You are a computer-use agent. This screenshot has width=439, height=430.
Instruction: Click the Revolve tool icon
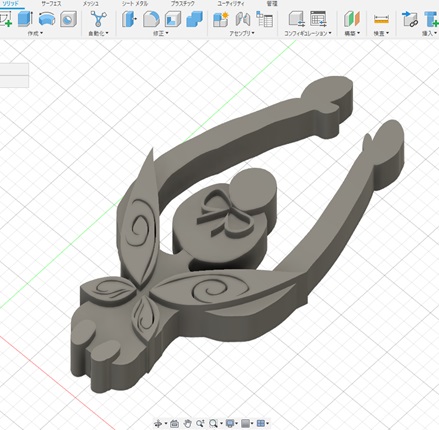[47, 19]
